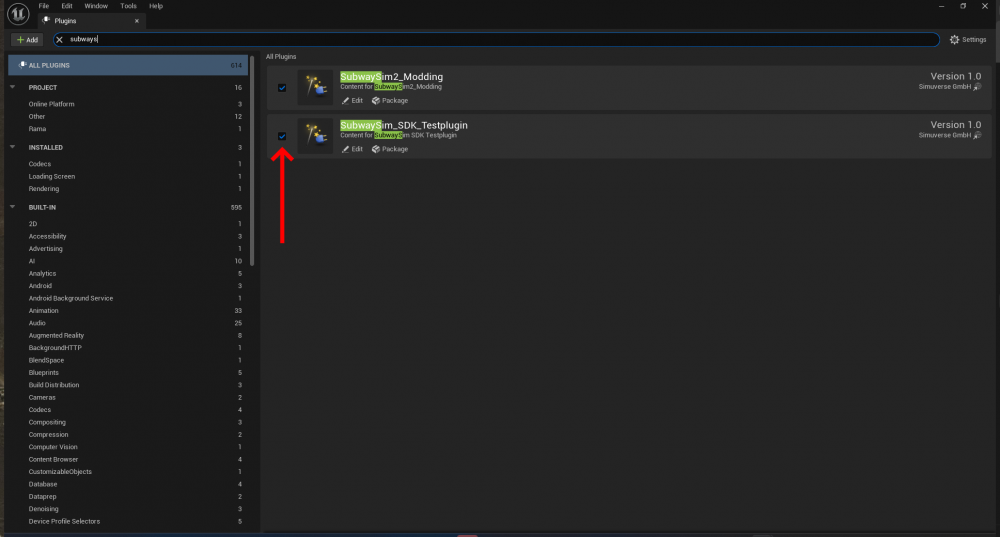Clear the search field with the X icon

click(x=59, y=39)
